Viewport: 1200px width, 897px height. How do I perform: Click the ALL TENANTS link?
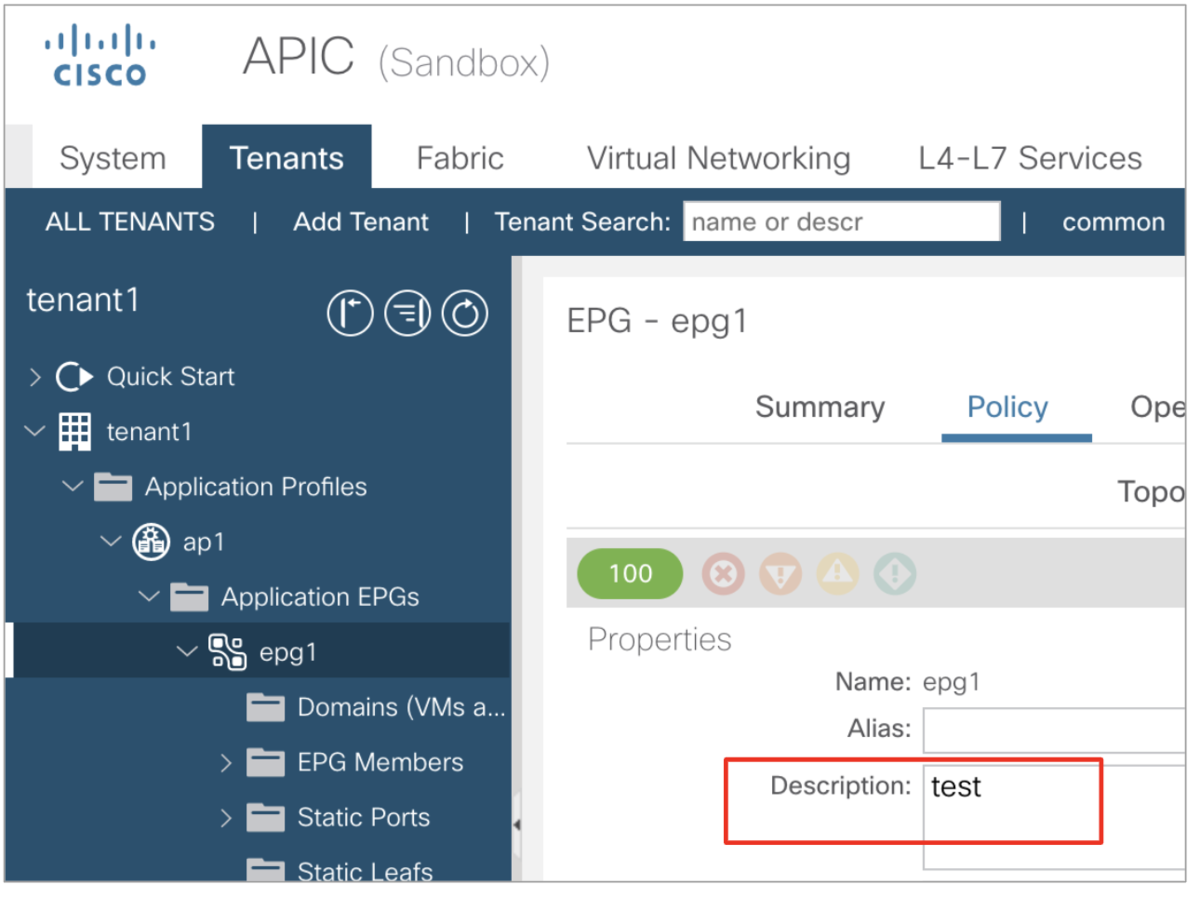tap(130, 222)
